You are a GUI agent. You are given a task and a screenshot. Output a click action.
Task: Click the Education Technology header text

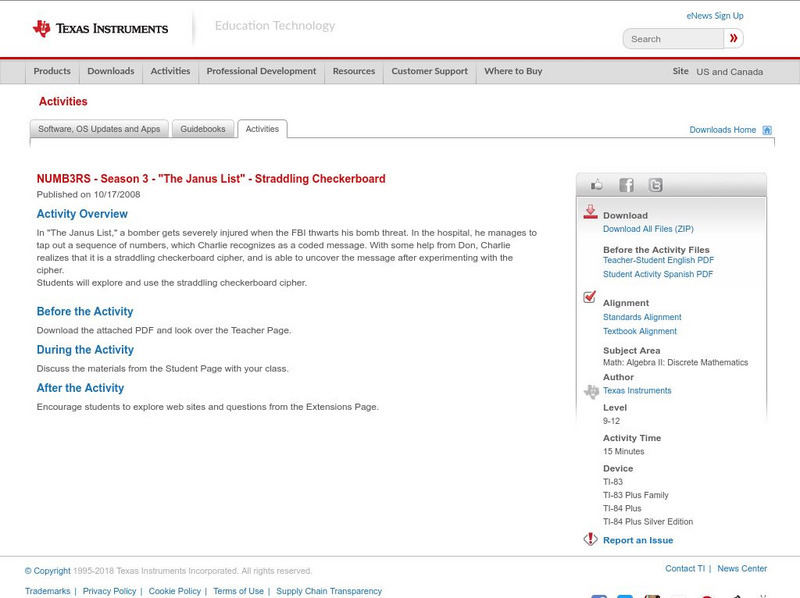[274, 26]
